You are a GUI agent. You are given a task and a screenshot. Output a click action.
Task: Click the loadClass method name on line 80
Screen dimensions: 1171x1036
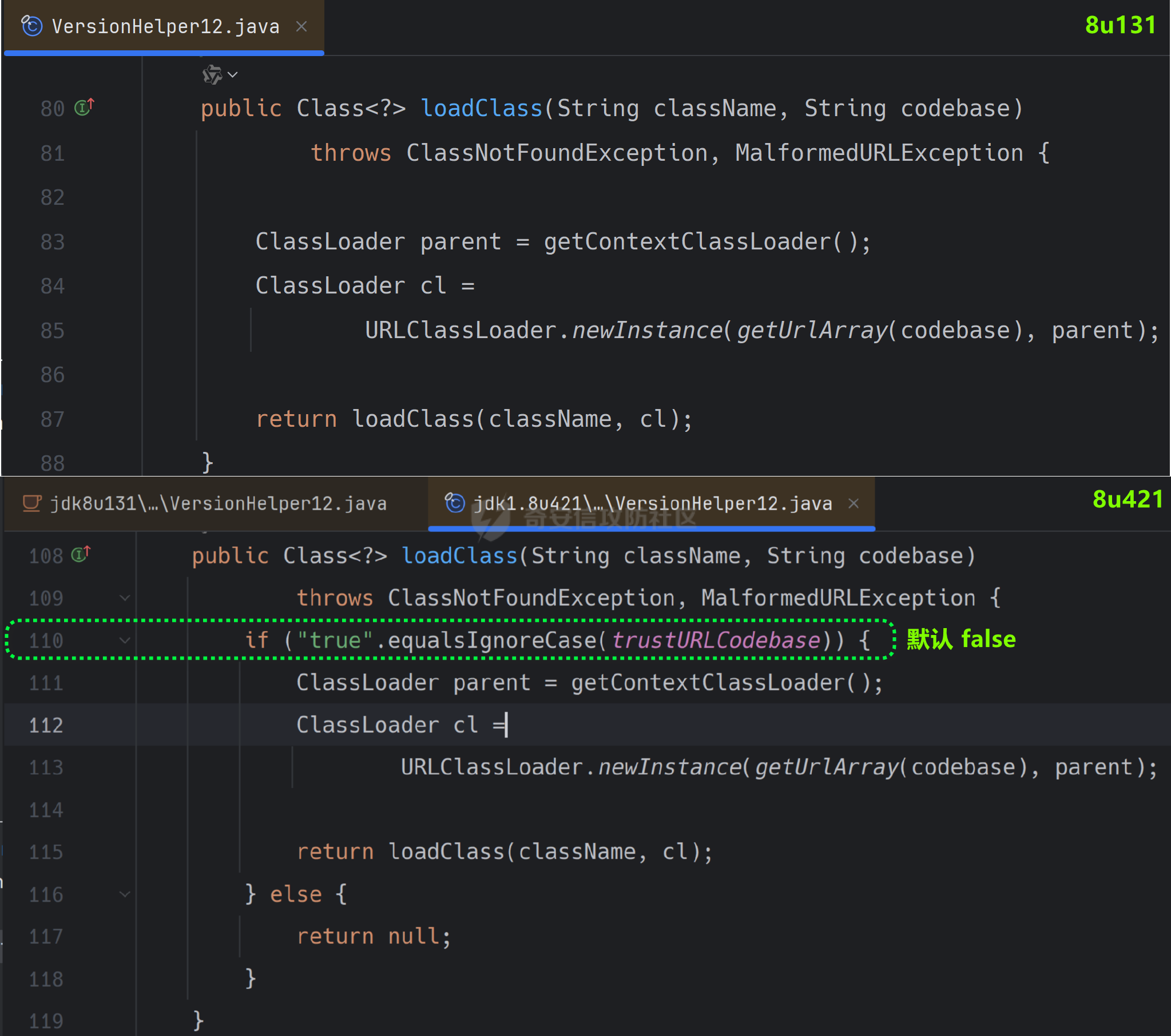(x=481, y=108)
